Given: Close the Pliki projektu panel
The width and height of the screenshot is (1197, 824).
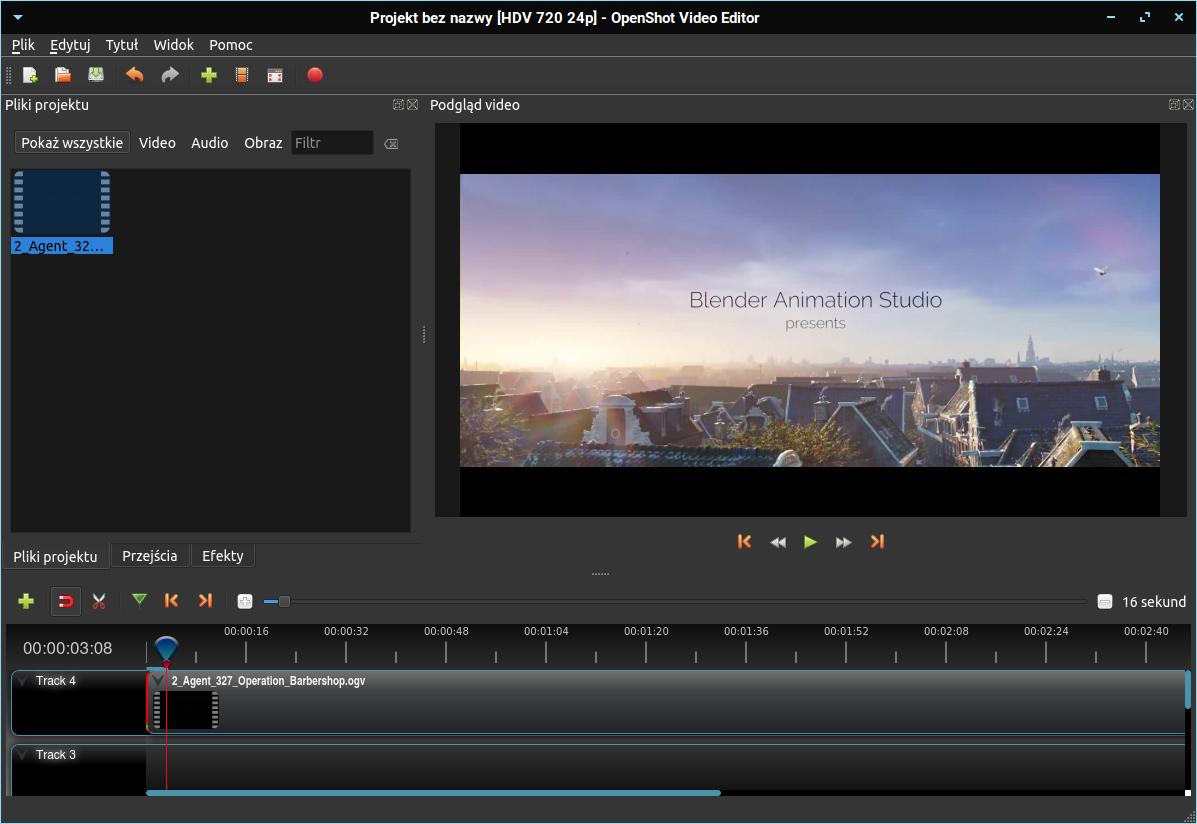Looking at the screenshot, I should pyautogui.click(x=412, y=105).
